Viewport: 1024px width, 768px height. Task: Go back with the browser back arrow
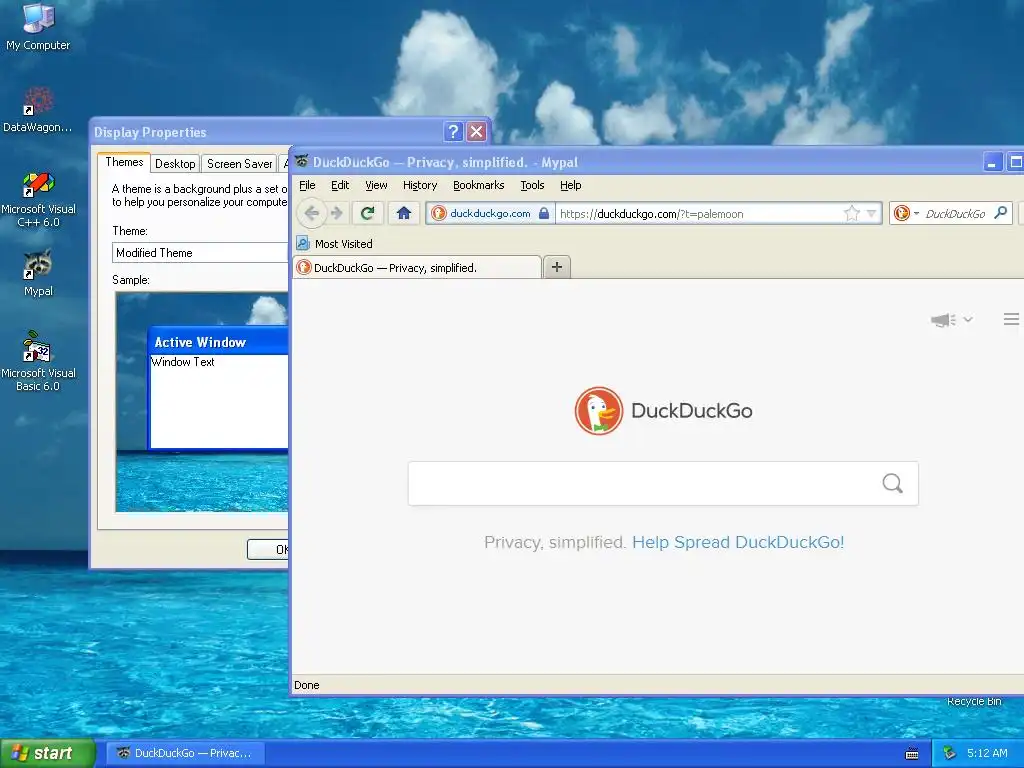(x=312, y=213)
